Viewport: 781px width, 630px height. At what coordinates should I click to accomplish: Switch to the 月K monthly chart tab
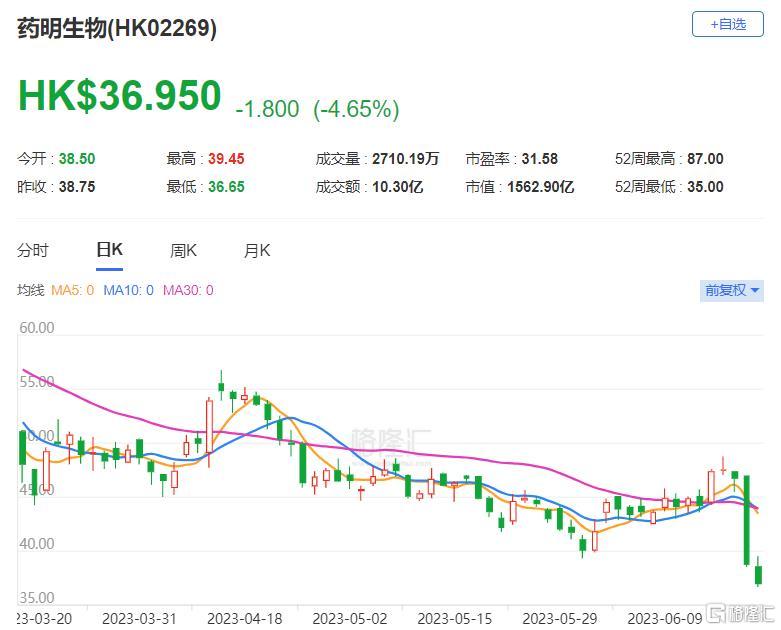[257, 250]
